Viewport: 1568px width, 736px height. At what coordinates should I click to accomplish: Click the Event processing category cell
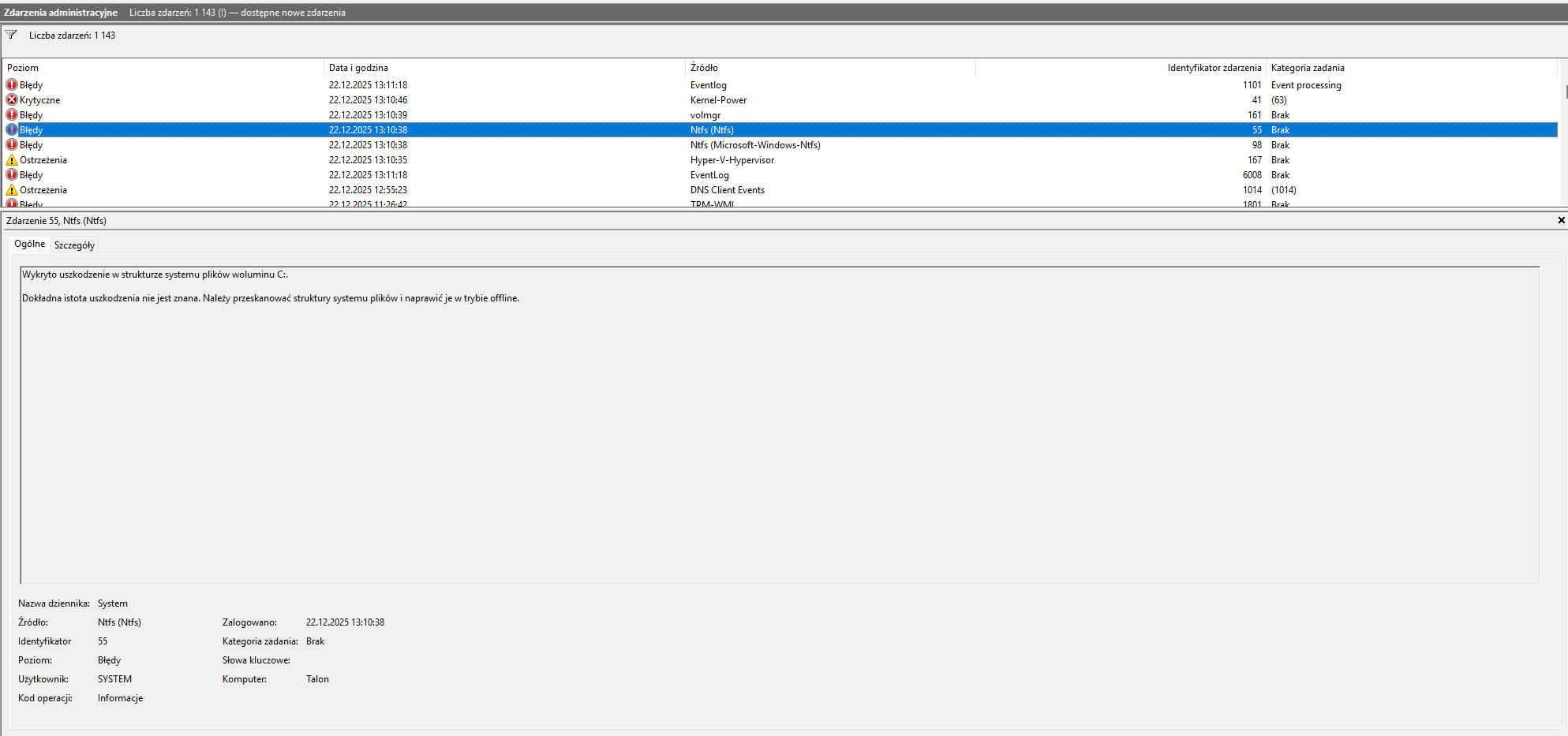click(x=1306, y=85)
